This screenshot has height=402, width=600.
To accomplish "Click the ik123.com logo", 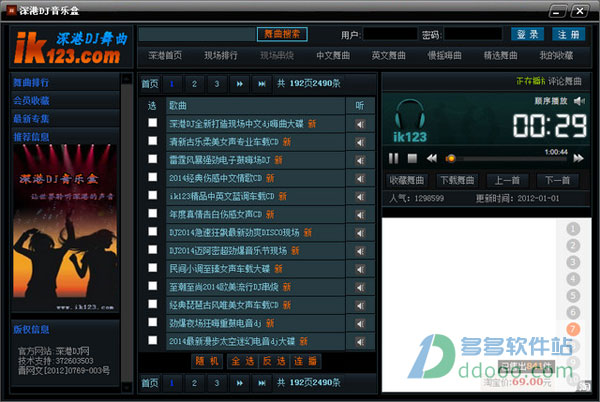I will (71, 47).
